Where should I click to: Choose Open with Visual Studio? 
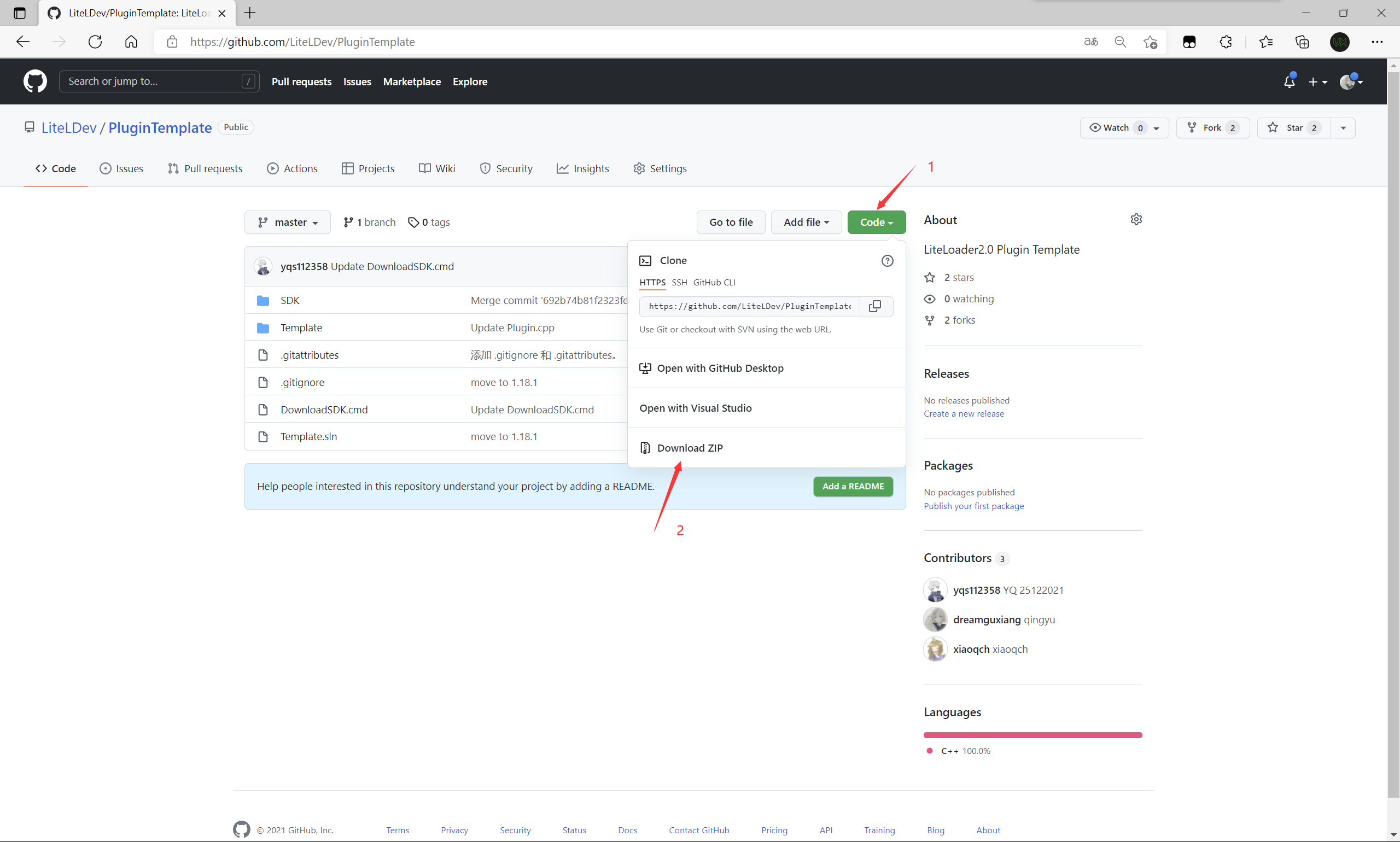(x=766, y=408)
